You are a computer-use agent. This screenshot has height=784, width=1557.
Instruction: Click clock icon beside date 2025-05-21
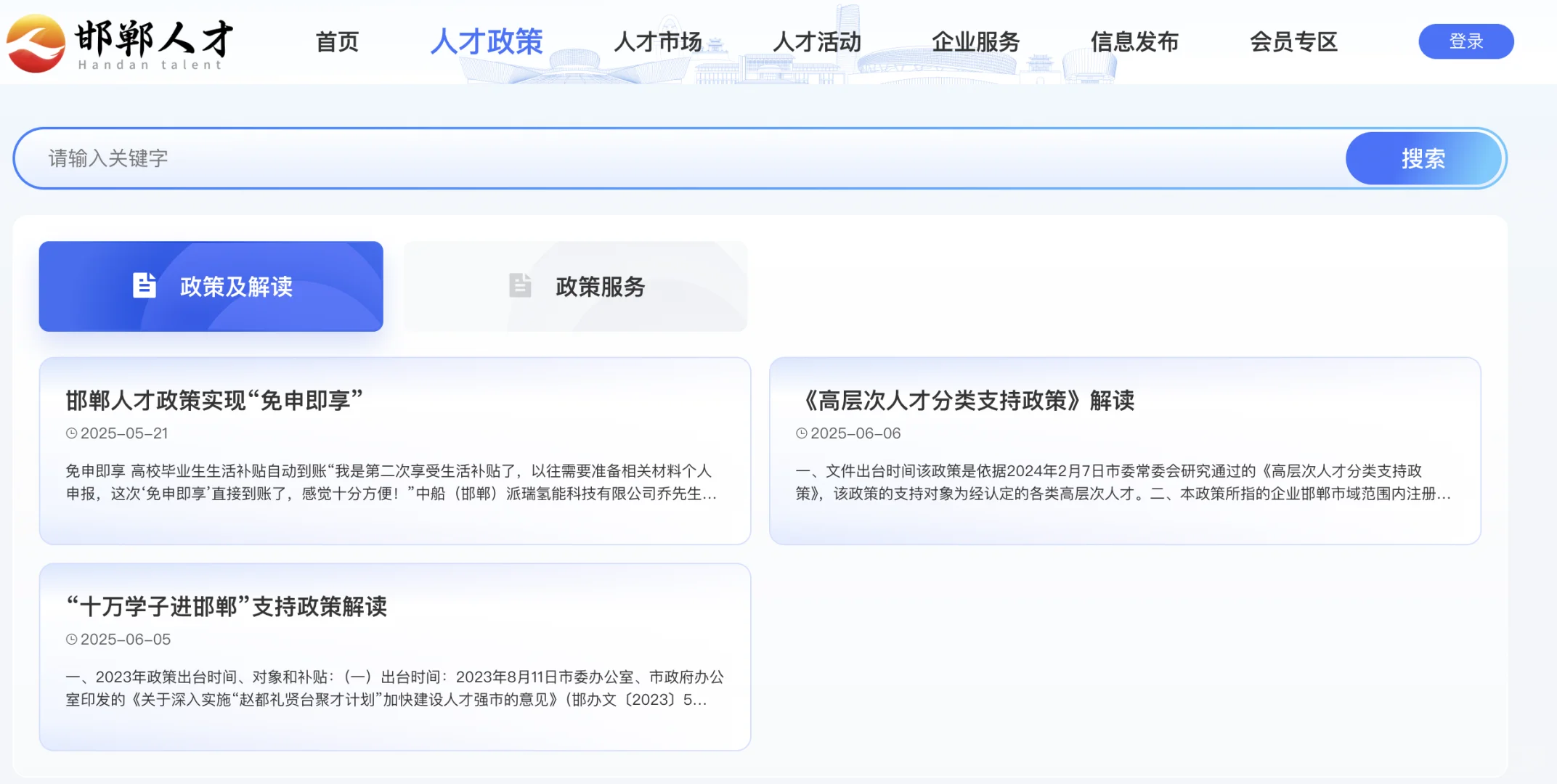(71, 433)
